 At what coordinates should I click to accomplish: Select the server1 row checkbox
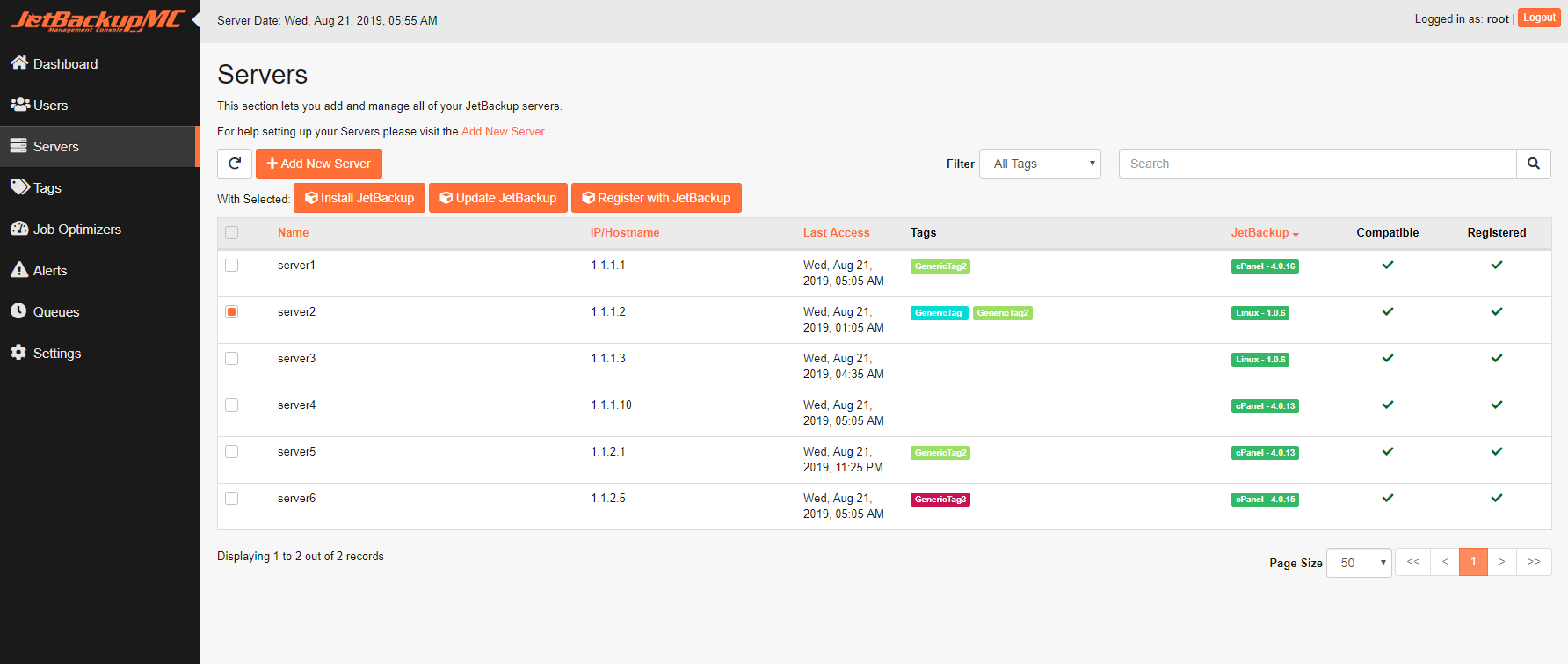(232, 265)
